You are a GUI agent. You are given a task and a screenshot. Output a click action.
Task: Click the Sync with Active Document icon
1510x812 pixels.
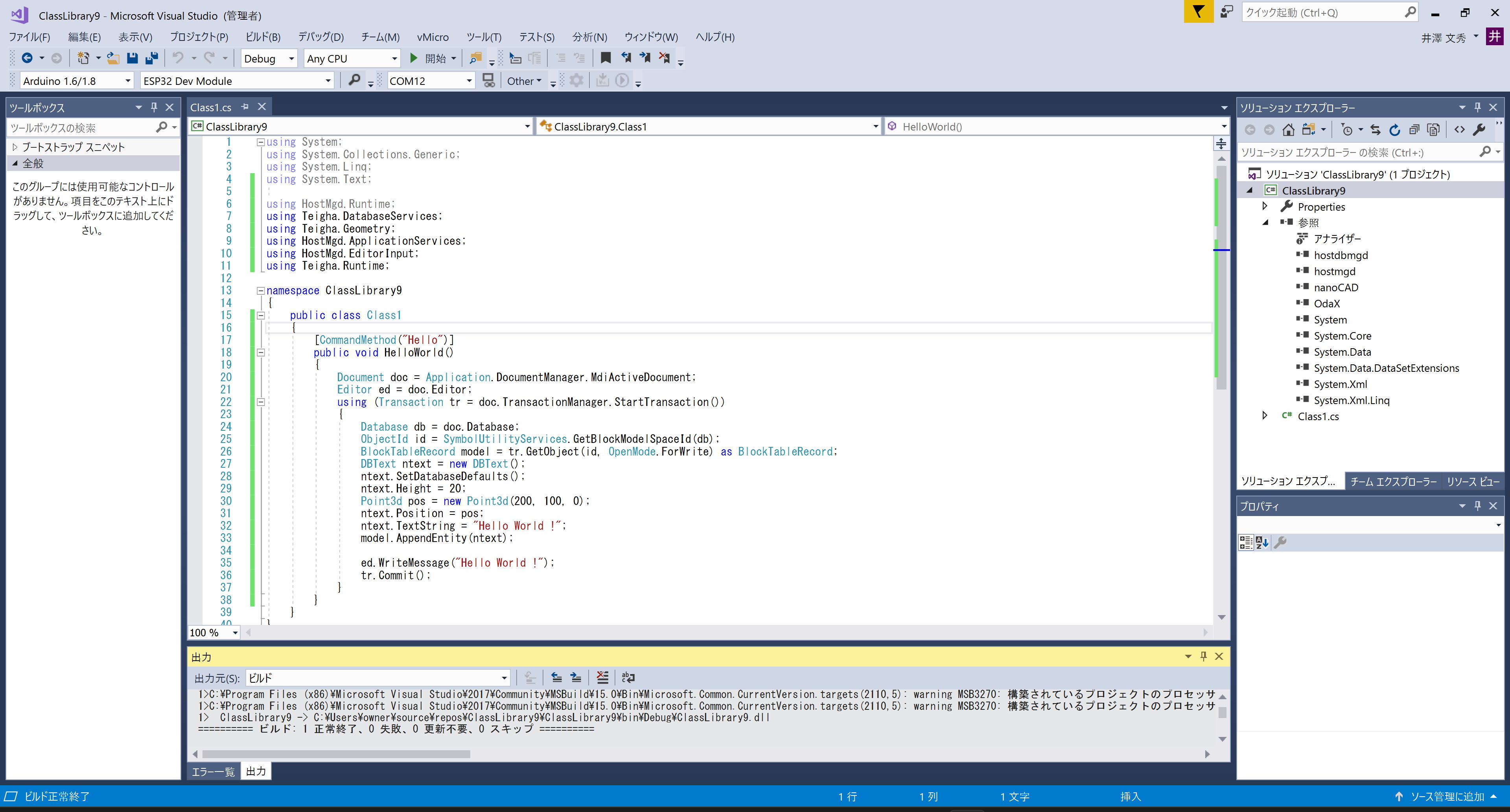click(x=1376, y=130)
